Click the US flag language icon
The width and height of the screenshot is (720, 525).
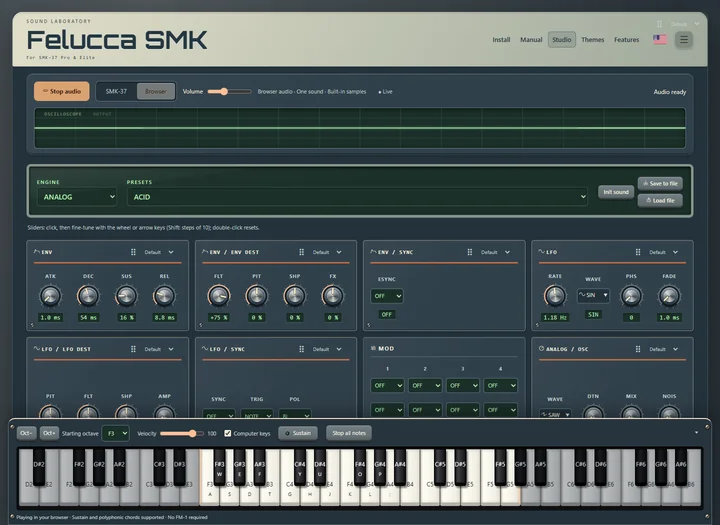[x=660, y=40]
